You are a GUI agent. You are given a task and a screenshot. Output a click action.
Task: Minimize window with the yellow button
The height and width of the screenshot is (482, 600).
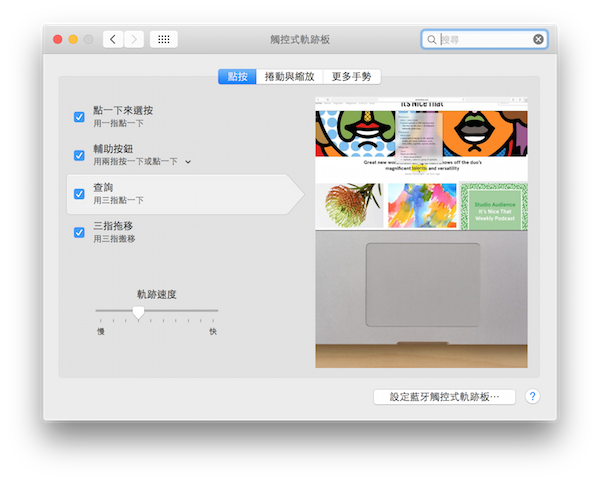coord(73,39)
